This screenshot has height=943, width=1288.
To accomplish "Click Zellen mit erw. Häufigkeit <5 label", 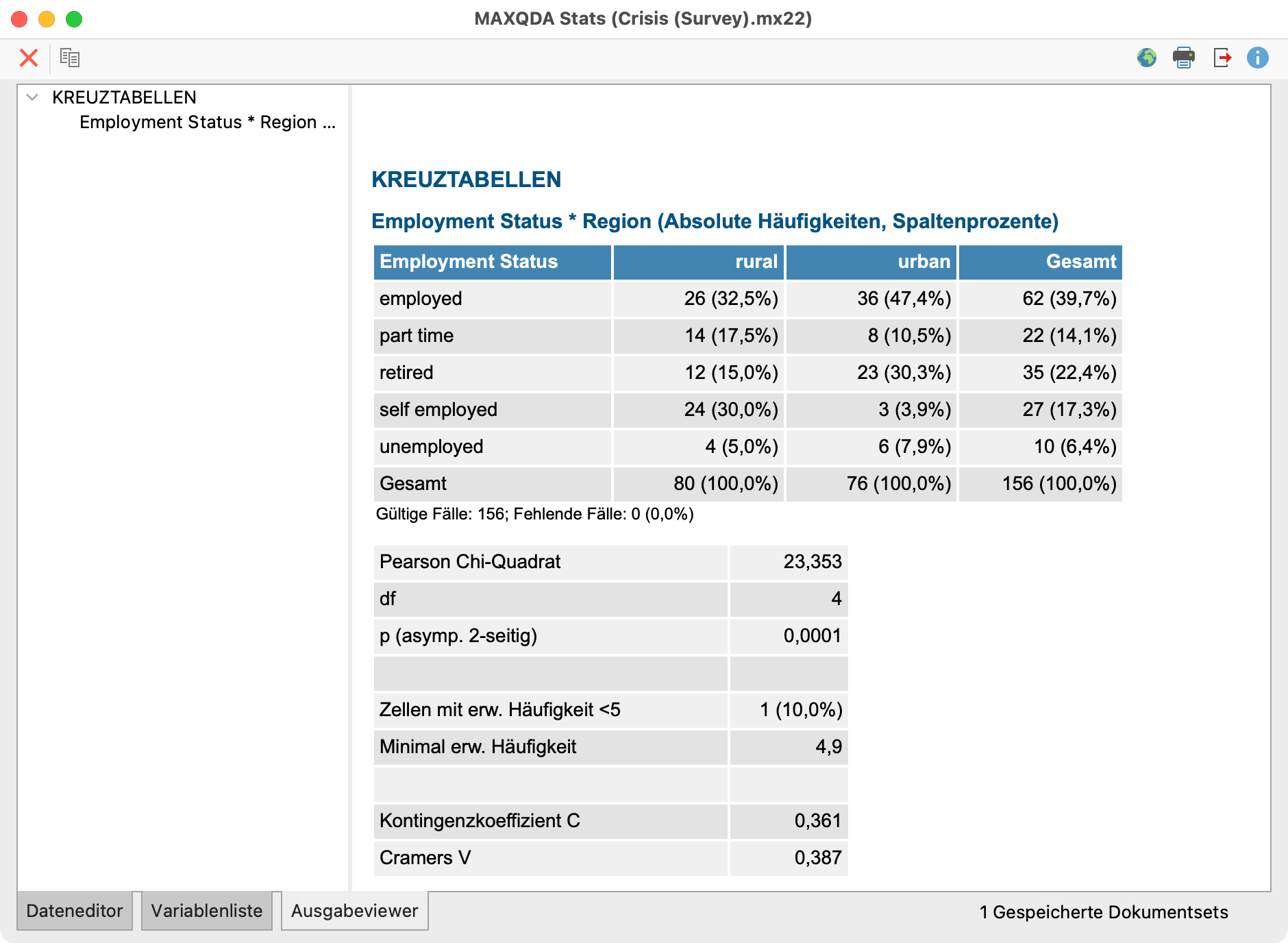I will coord(550,710).
